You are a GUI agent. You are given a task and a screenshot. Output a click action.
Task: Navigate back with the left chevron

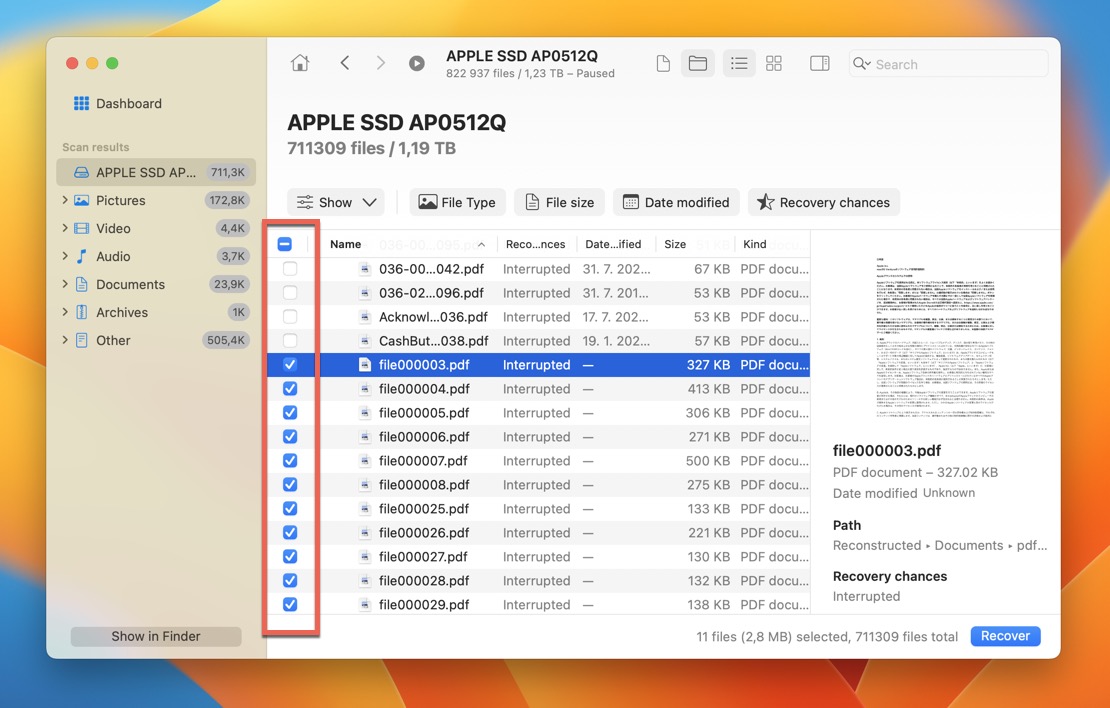pyautogui.click(x=345, y=63)
